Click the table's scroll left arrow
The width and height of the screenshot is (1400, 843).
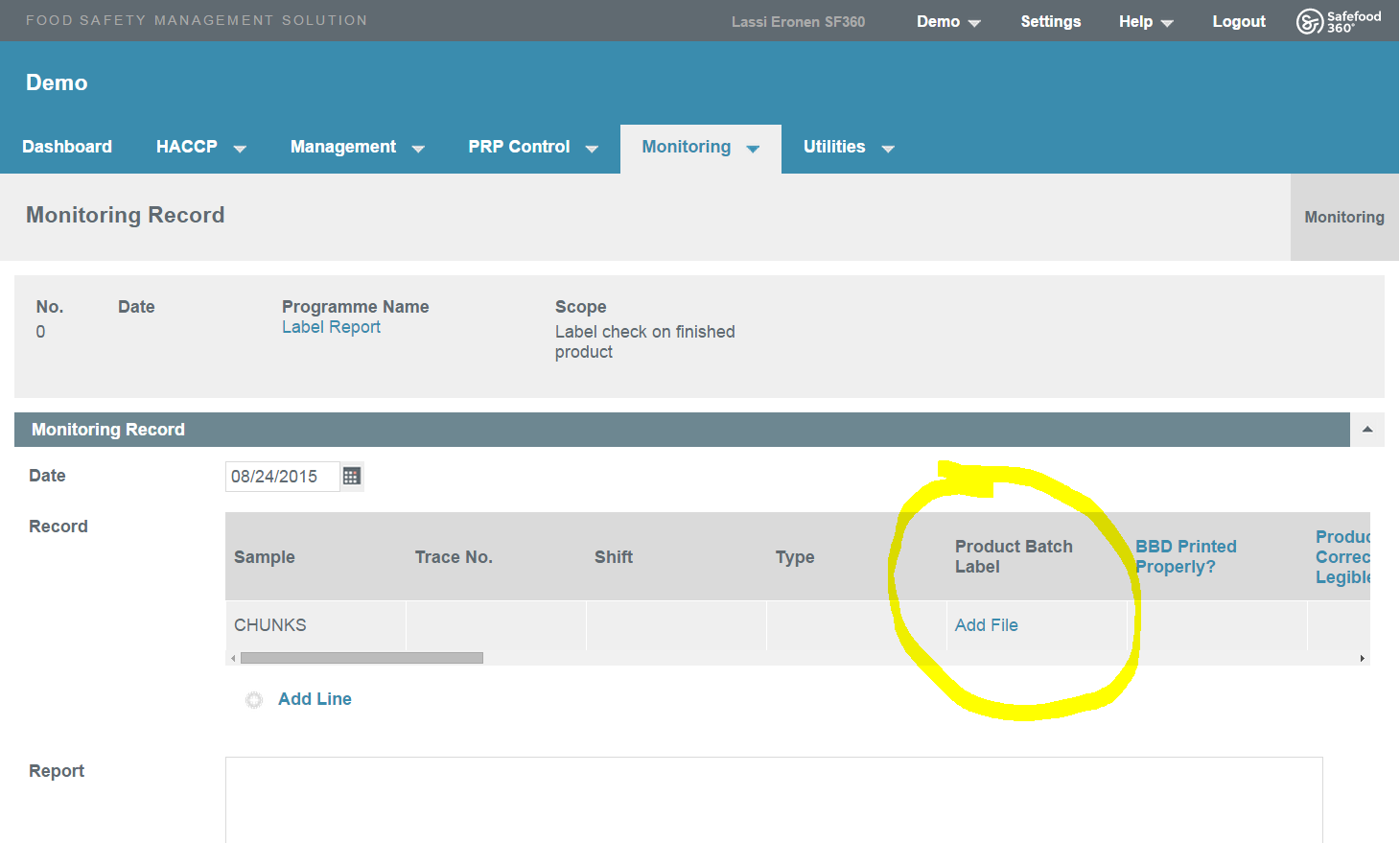[x=233, y=658]
